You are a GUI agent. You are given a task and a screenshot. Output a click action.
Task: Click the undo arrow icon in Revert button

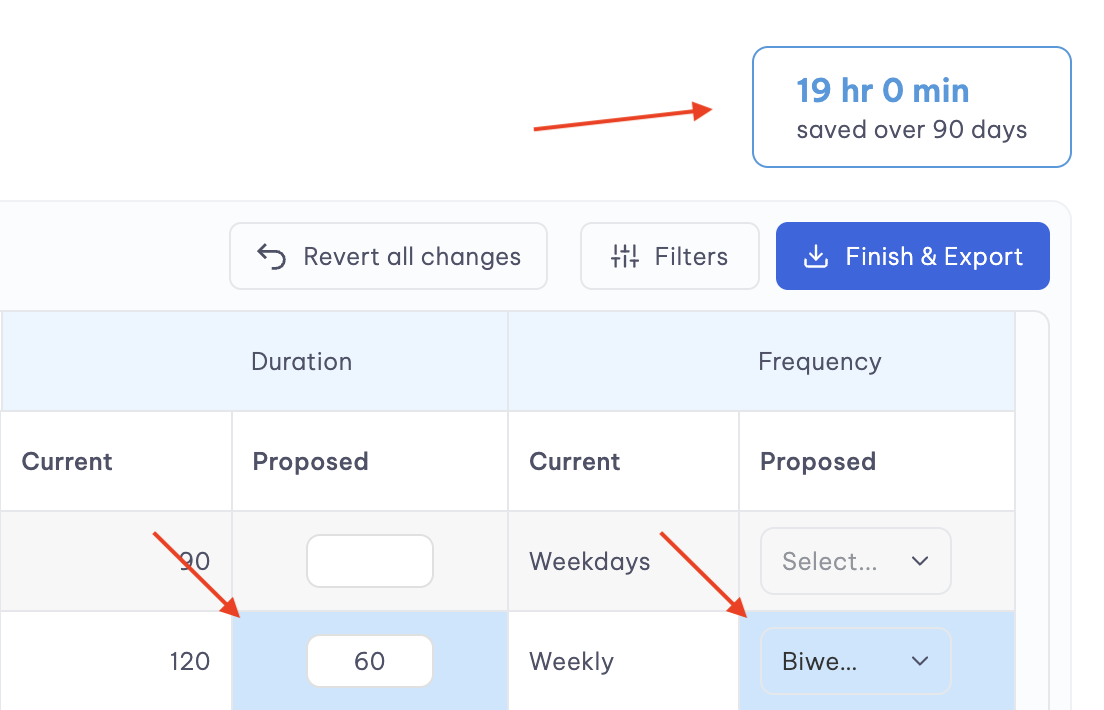271,256
